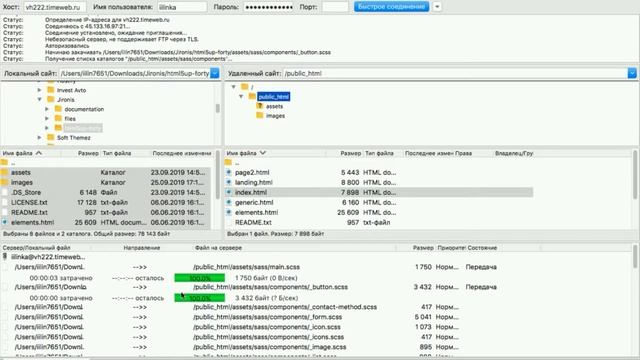Select _image.scss queue entry
The height and width of the screenshot is (360, 640).
[316, 347]
